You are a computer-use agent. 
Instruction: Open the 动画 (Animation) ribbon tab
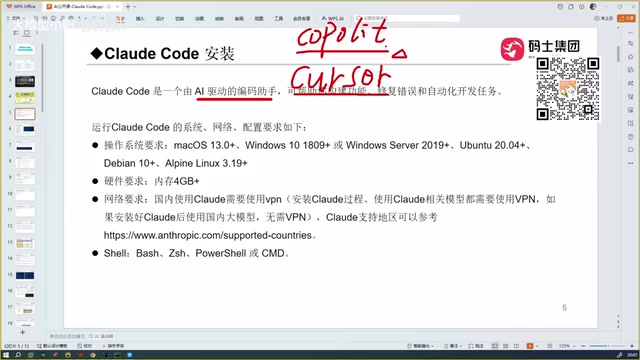(x=199, y=19)
